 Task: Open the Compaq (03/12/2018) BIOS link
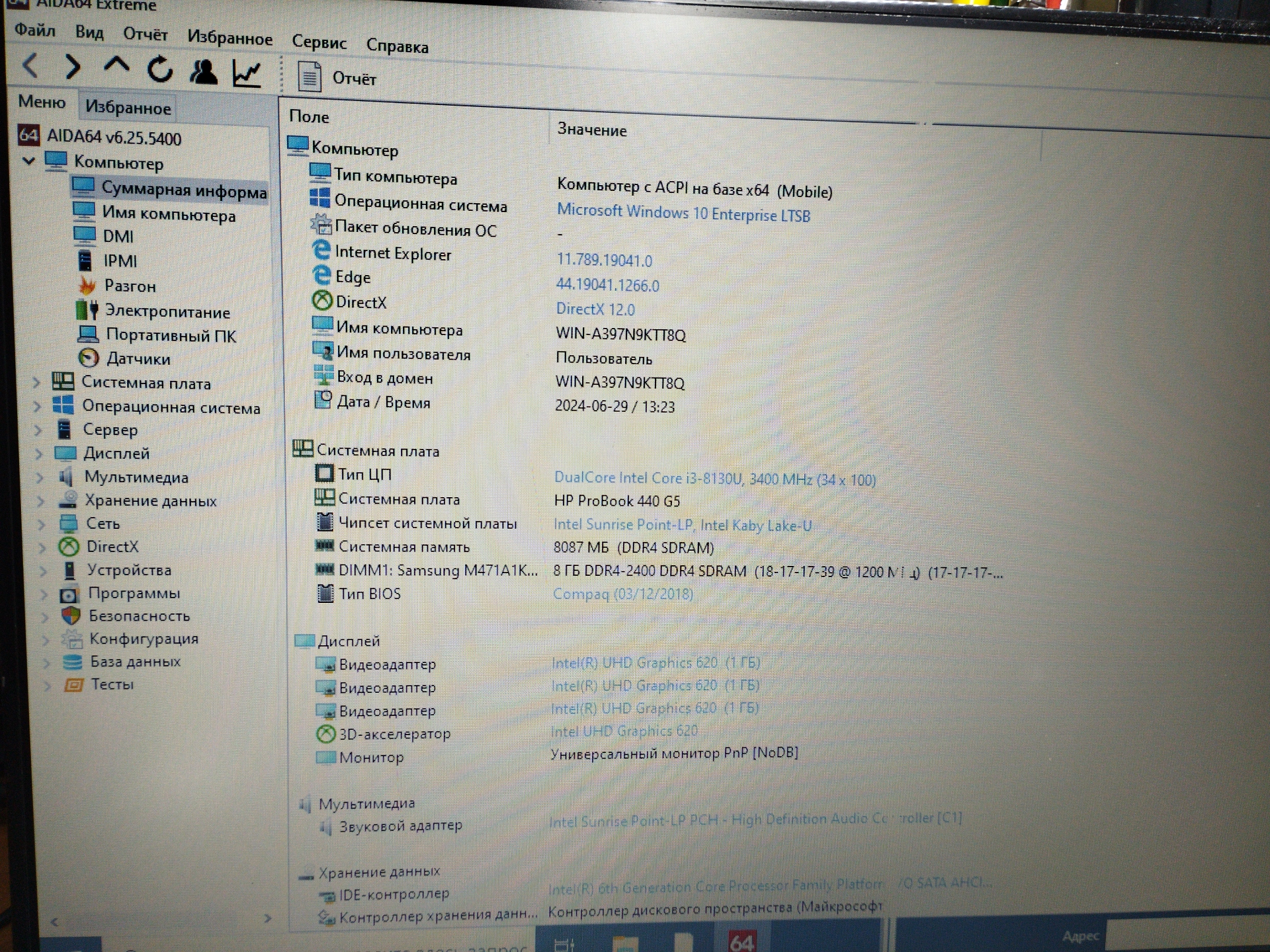(623, 594)
